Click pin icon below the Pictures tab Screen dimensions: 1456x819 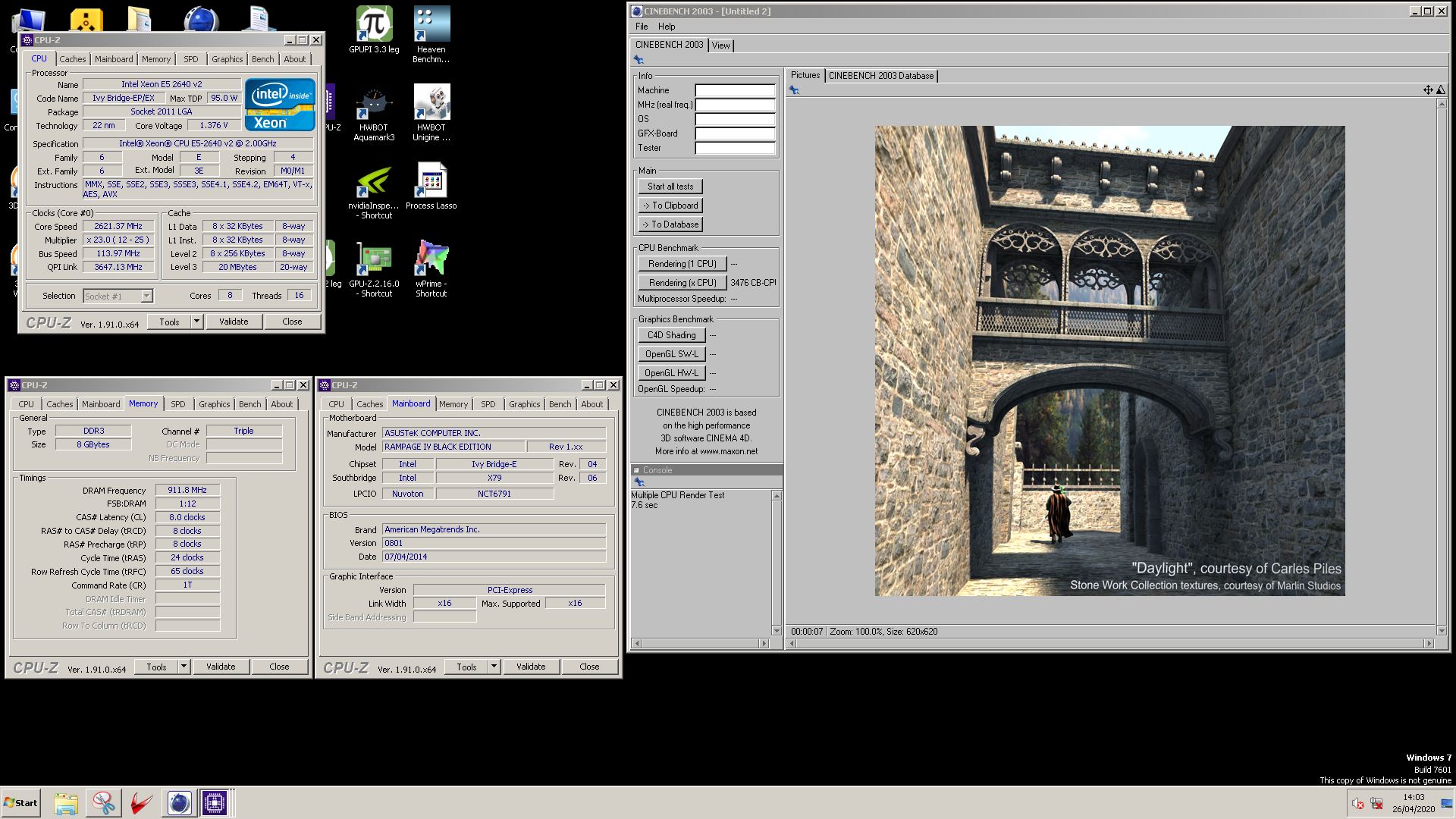click(x=794, y=90)
